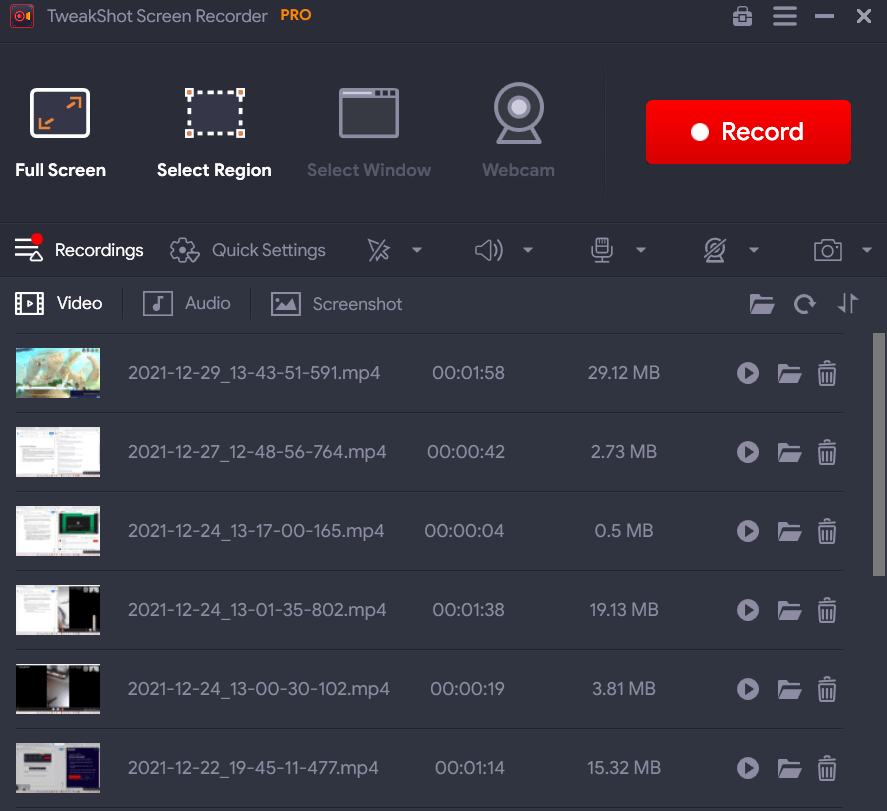Click the camera screenshot icon

(828, 250)
